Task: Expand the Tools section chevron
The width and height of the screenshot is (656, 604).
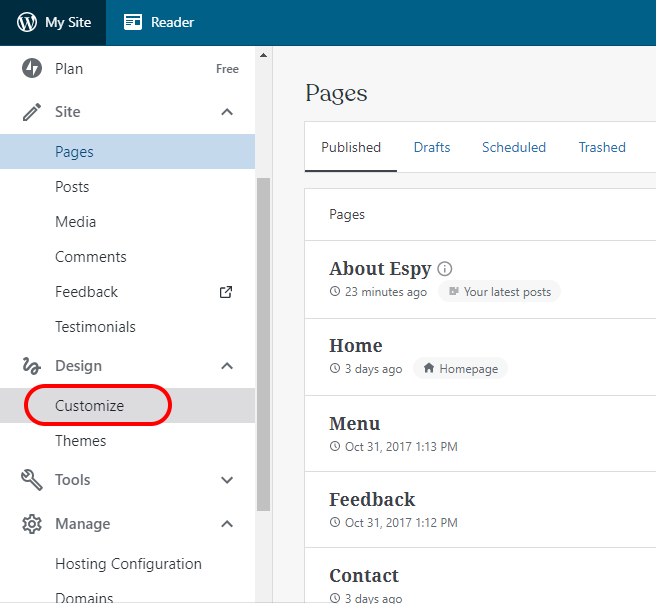Action: click(227, 480)
